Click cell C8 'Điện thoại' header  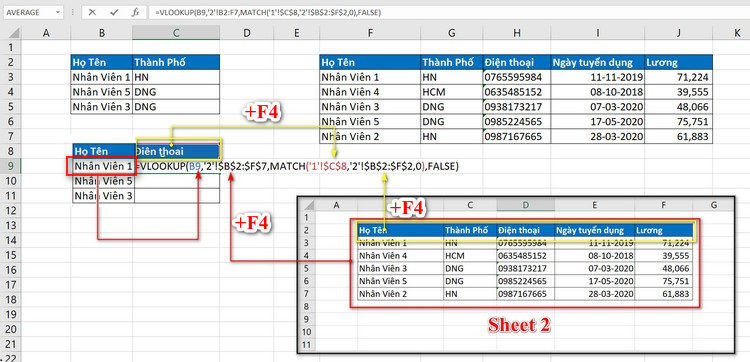click(178, 151)
